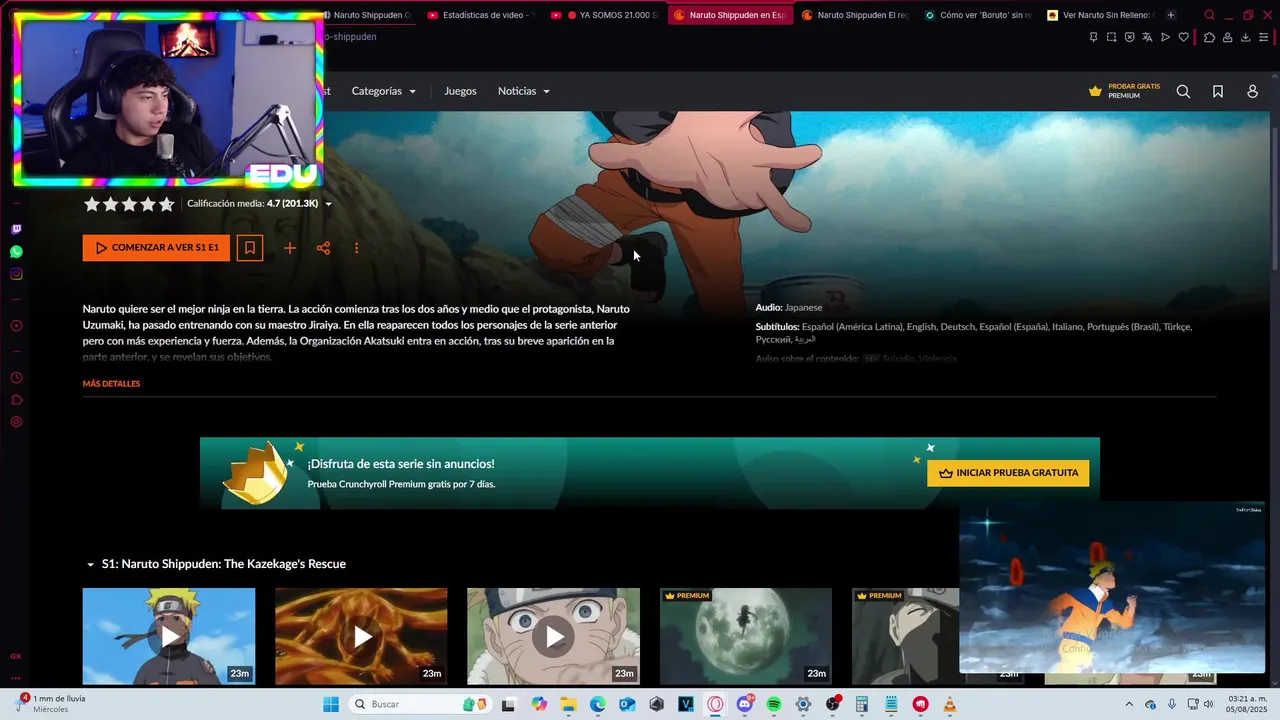The image size is (1280, 720).
Task: Open the Crunchyroll watchlist bookmark icon in header
Action: click(1218, 91)
